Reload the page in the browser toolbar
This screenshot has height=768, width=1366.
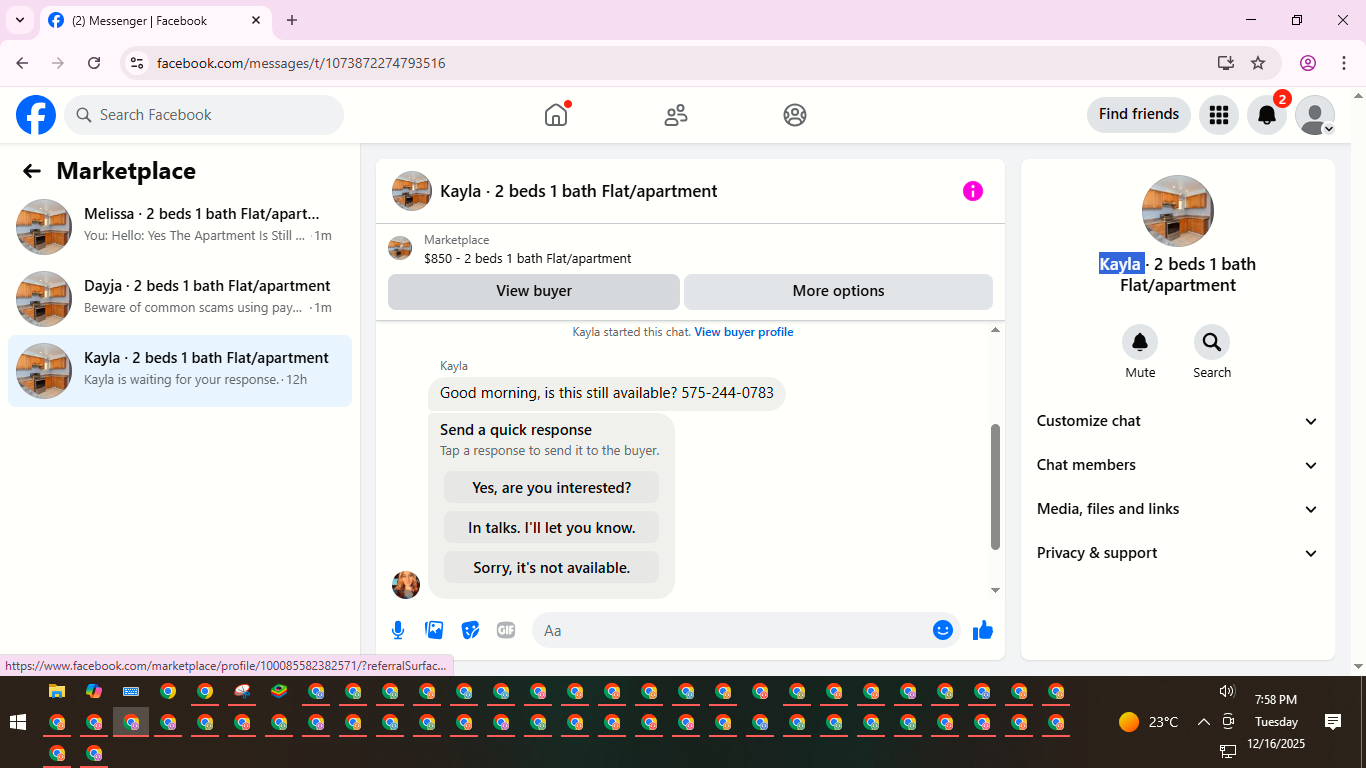click(x=94, y=63)
